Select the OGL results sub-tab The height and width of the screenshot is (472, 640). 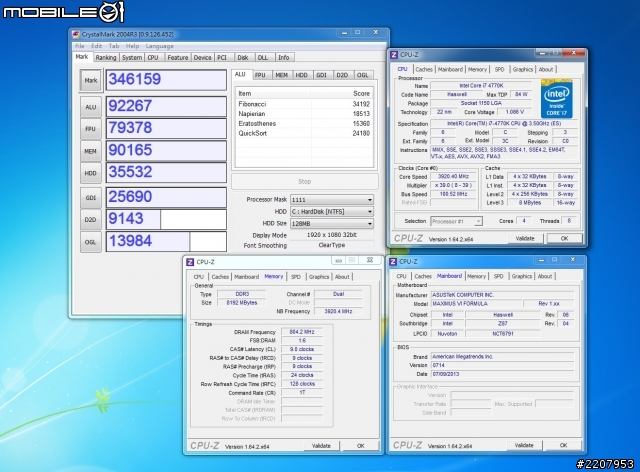pyautogui.click(x=362, y=75)
